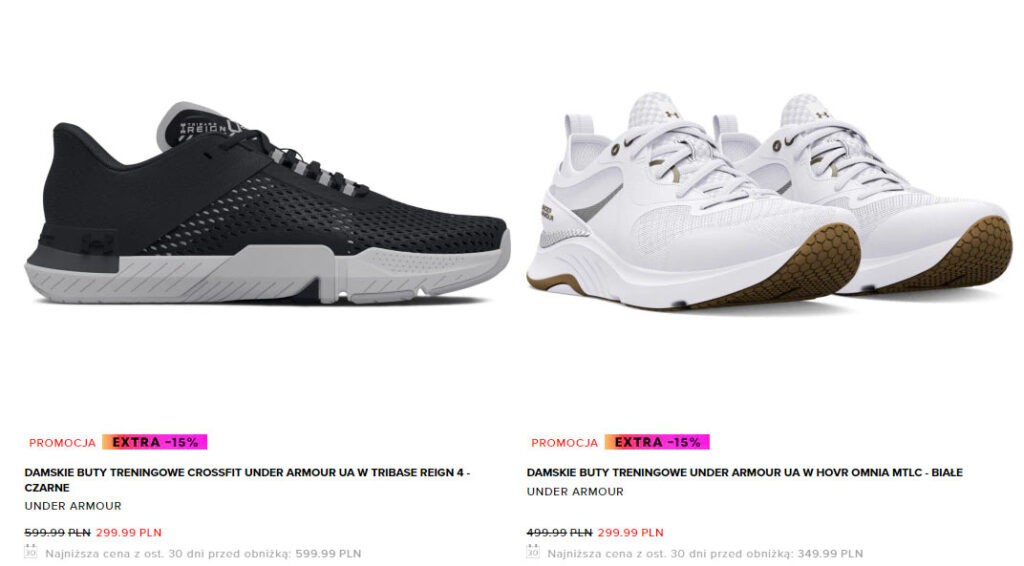Click the Tribase Reign 4 product title

[247, 480]
